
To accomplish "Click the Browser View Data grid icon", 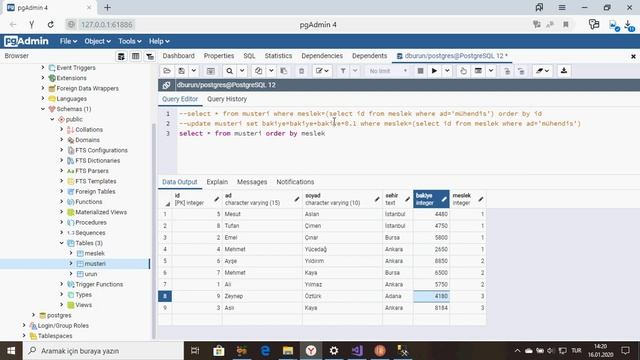I will tap(136, 56).
